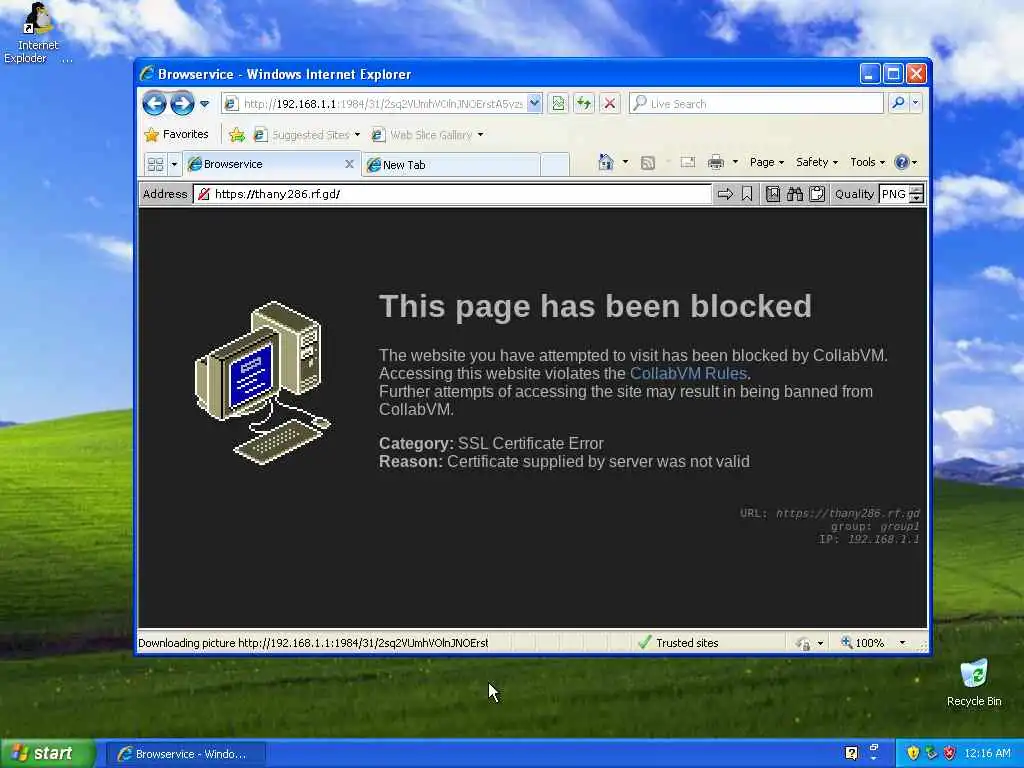Click the 'URL: https://thany286.rf.gd' footer text
The image size is (1024, 768).
coord(829,513)
